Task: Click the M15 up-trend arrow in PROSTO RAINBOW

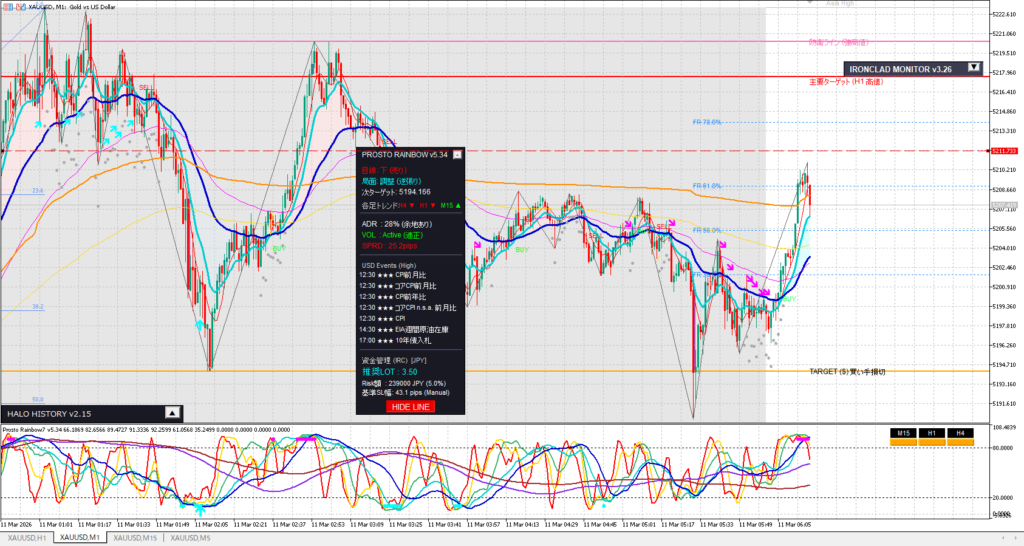Action: 457,204
